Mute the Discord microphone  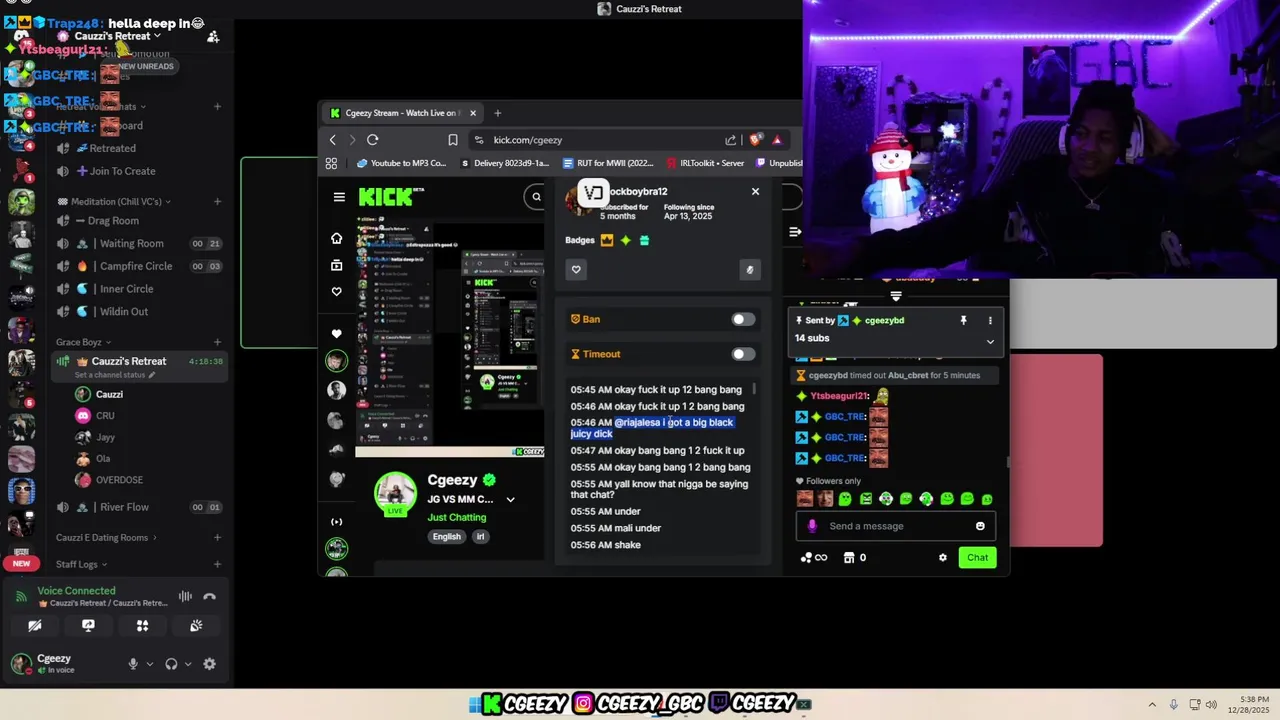click(133, 664)
